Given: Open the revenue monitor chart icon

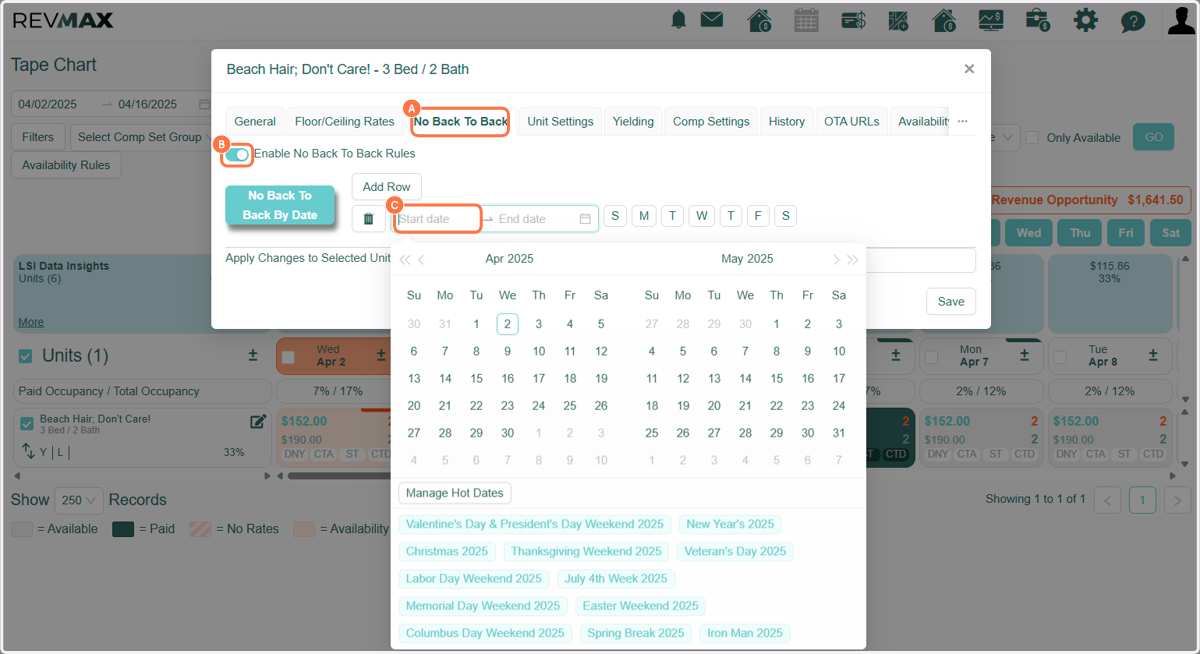Looking at the screenshot, I should pos(990,20).
